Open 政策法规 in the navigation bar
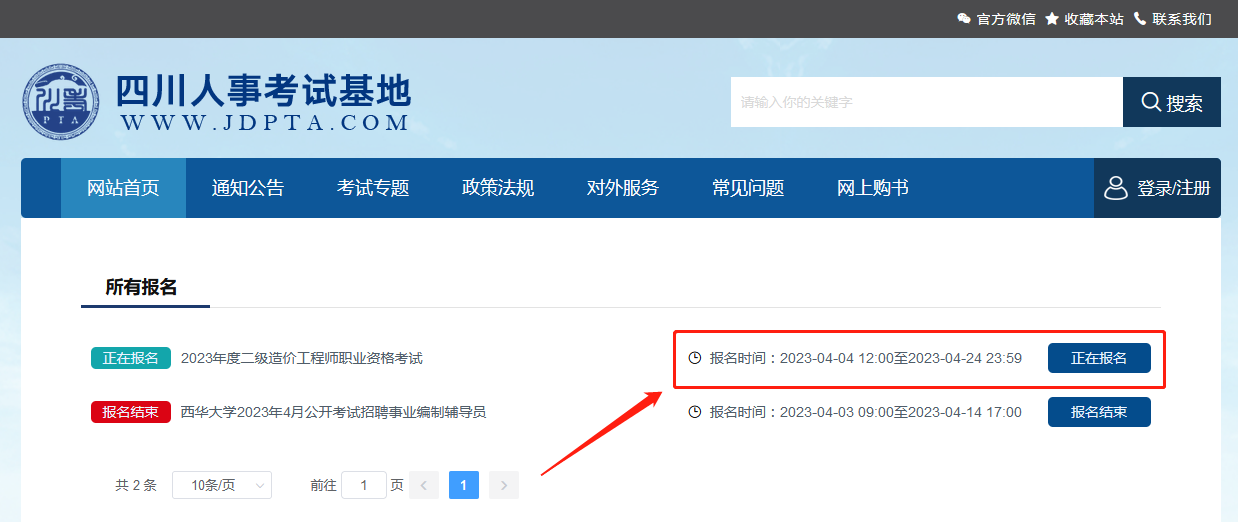 [x=498, y=188]
